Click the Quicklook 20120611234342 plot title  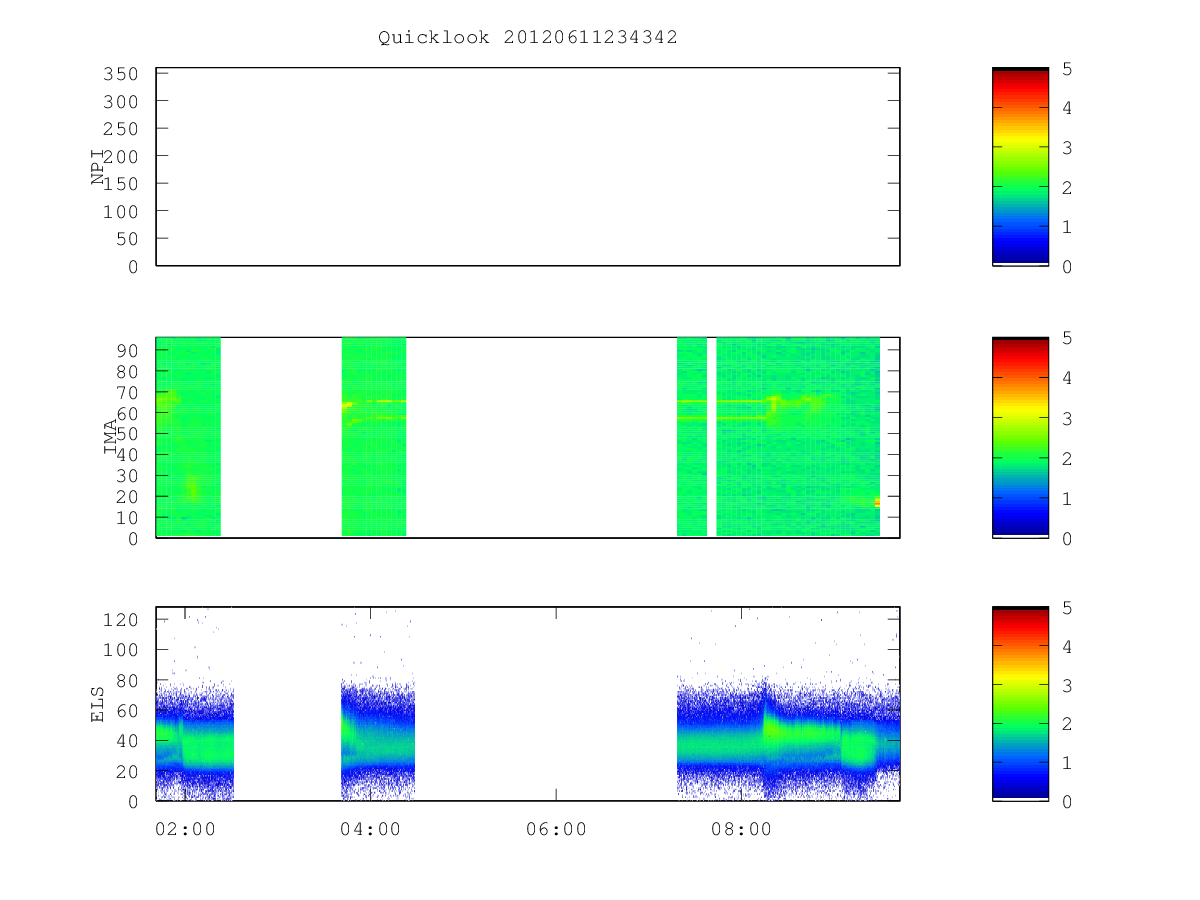pos(527,38)
